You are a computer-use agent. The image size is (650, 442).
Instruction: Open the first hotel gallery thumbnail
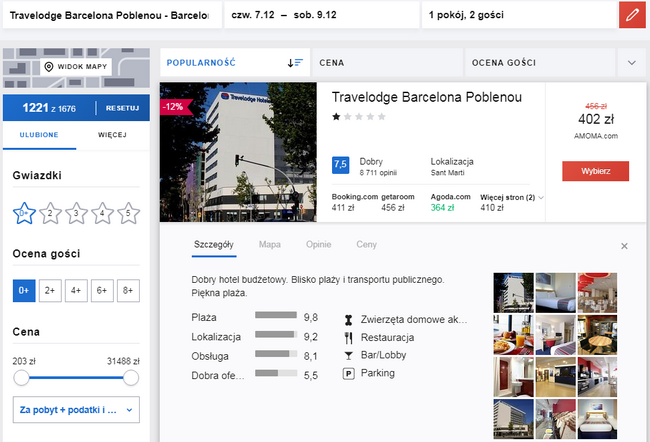513,293
